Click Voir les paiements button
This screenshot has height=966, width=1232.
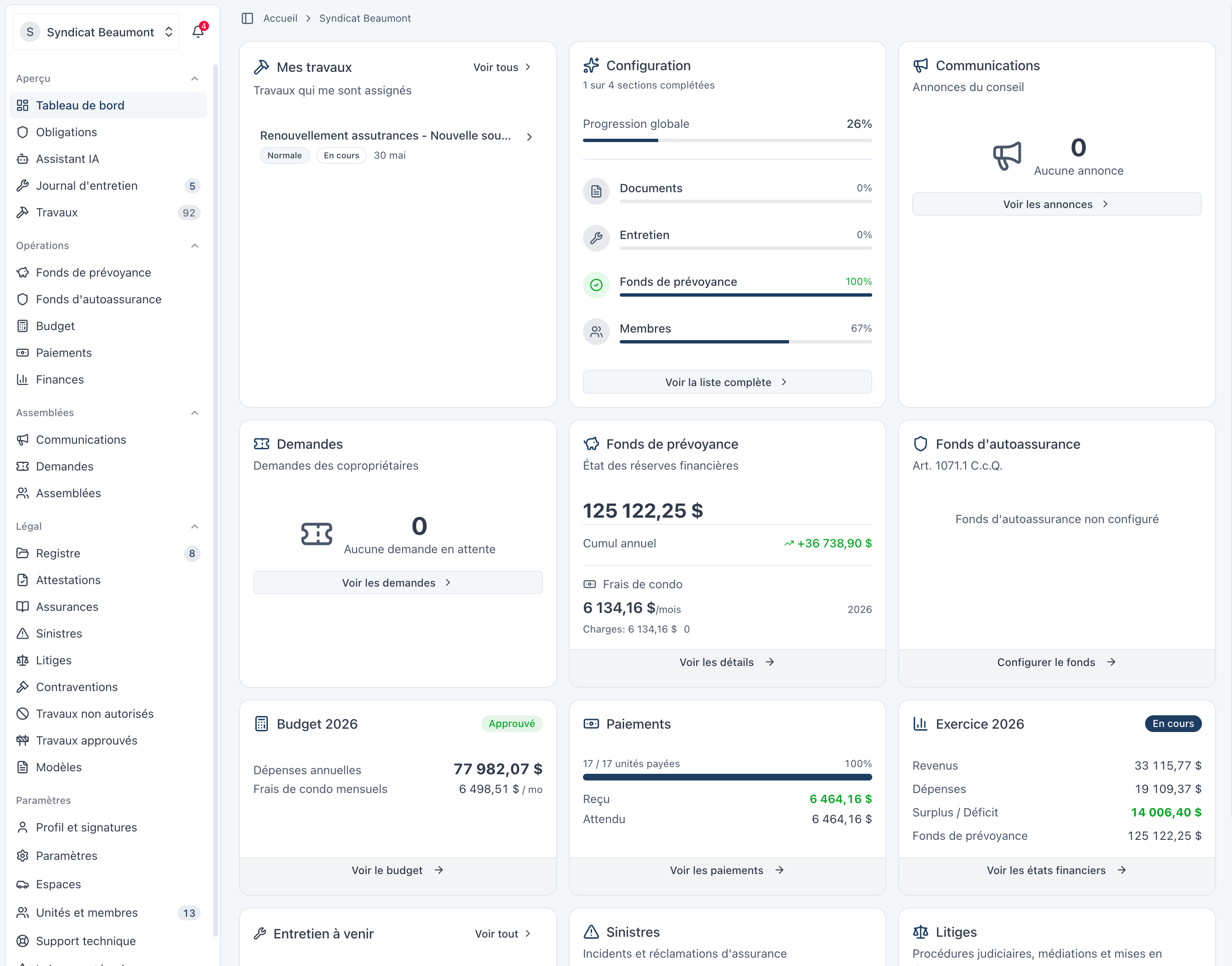point(727,870)
